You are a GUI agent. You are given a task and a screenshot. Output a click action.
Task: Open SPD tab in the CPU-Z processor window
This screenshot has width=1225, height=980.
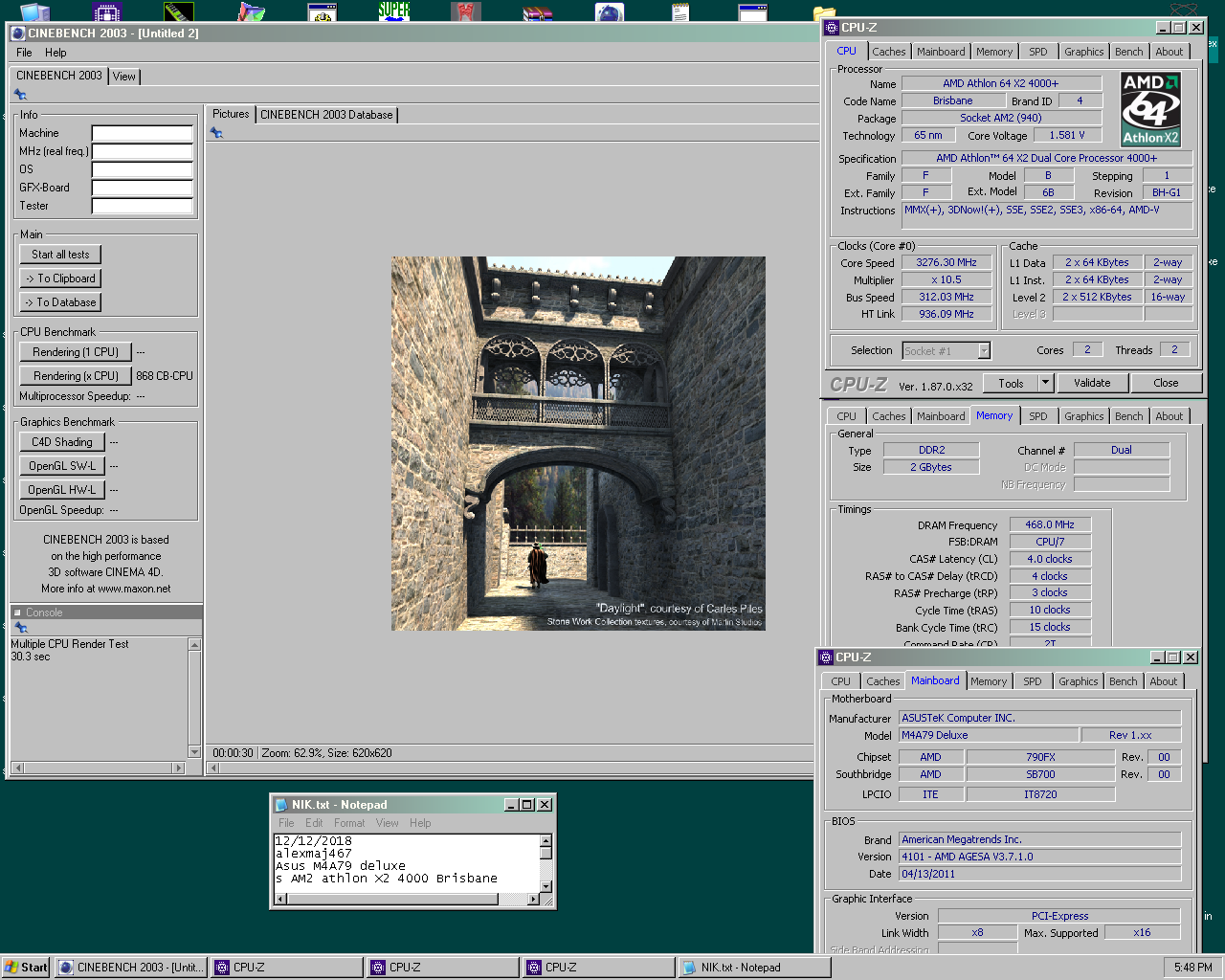pyautogui.click(x=1038, y=52)
